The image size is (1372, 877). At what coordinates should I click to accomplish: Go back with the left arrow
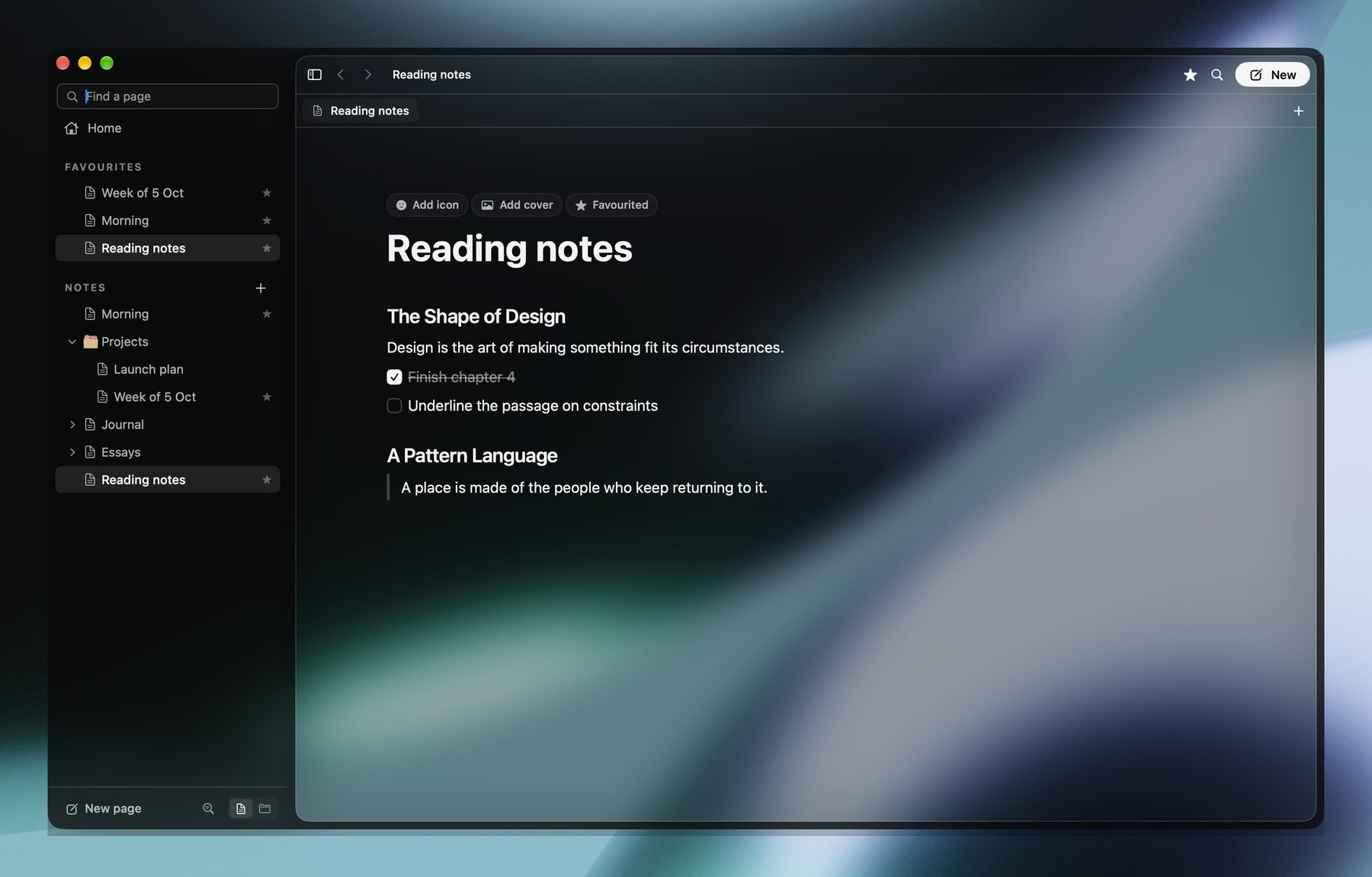341,75
